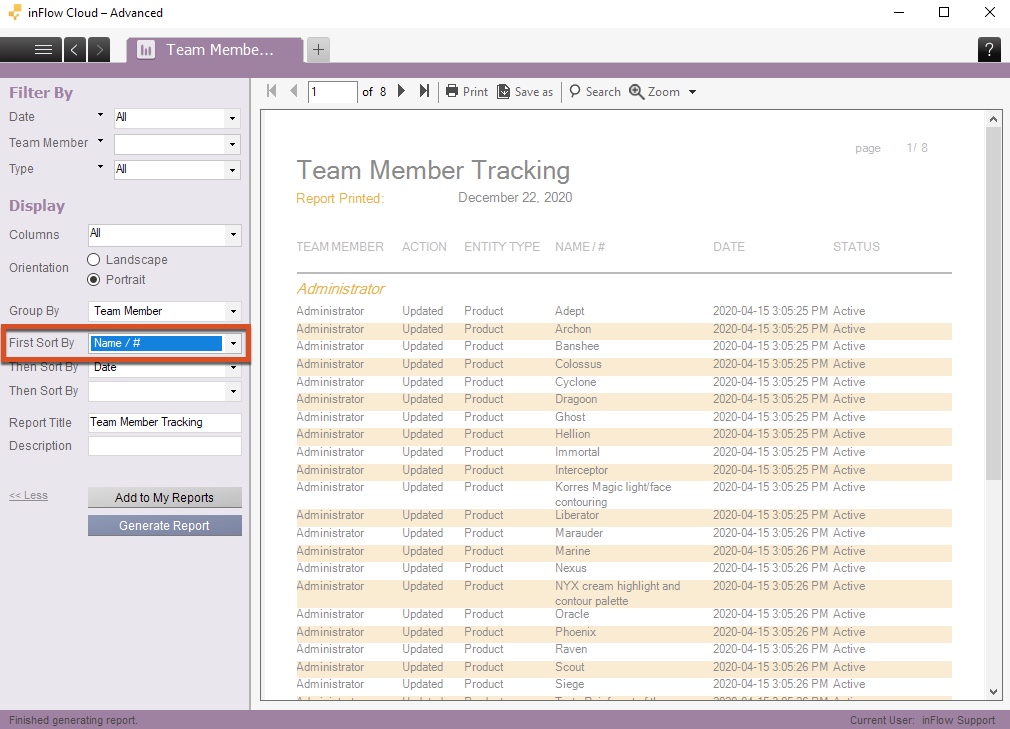Screen dimensions: 1010x729
Task: Go back with the left arrow button
Action: [75, 50]
